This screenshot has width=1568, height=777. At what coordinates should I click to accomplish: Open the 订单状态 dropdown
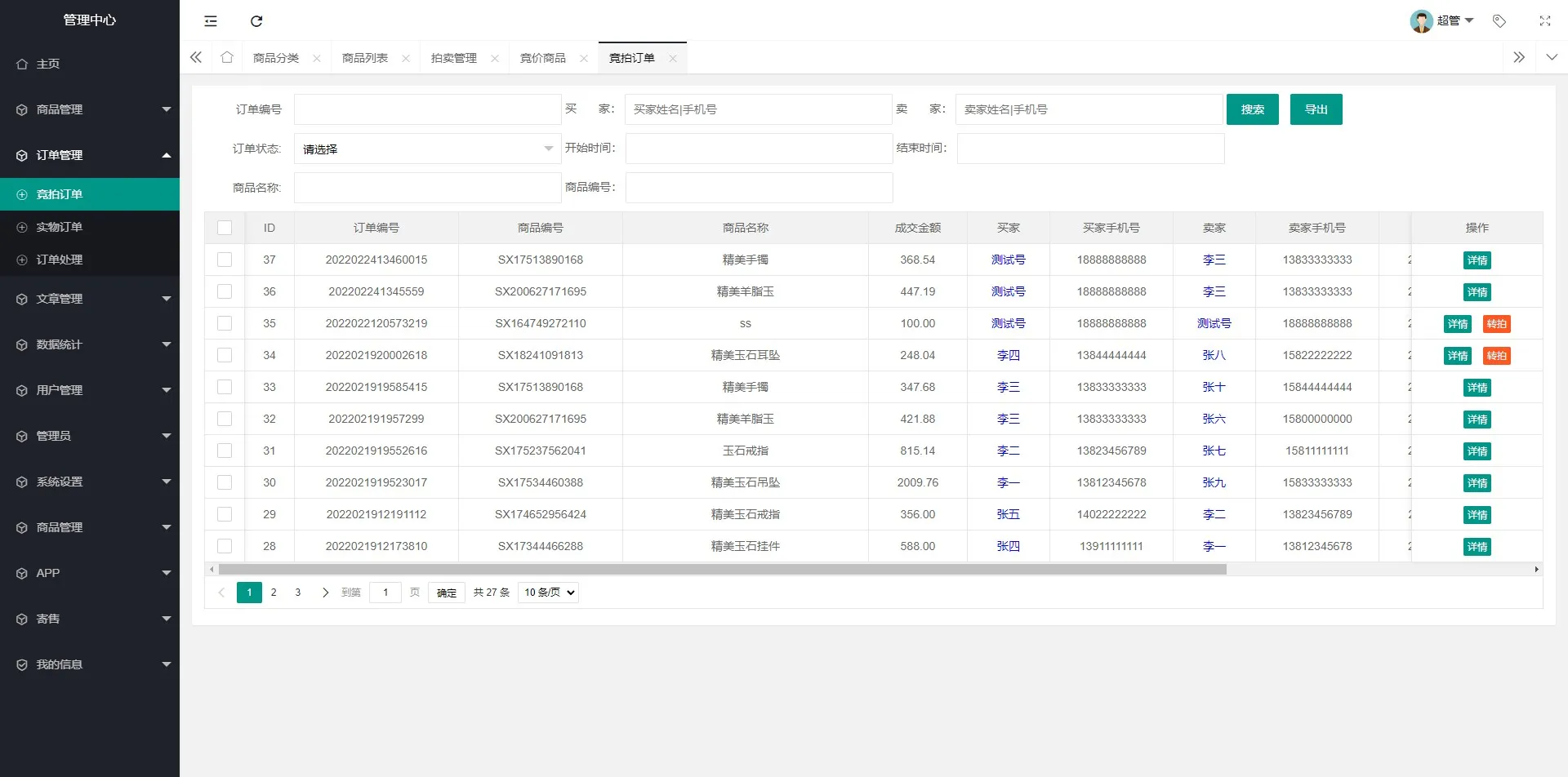click(x=427, y=149)
